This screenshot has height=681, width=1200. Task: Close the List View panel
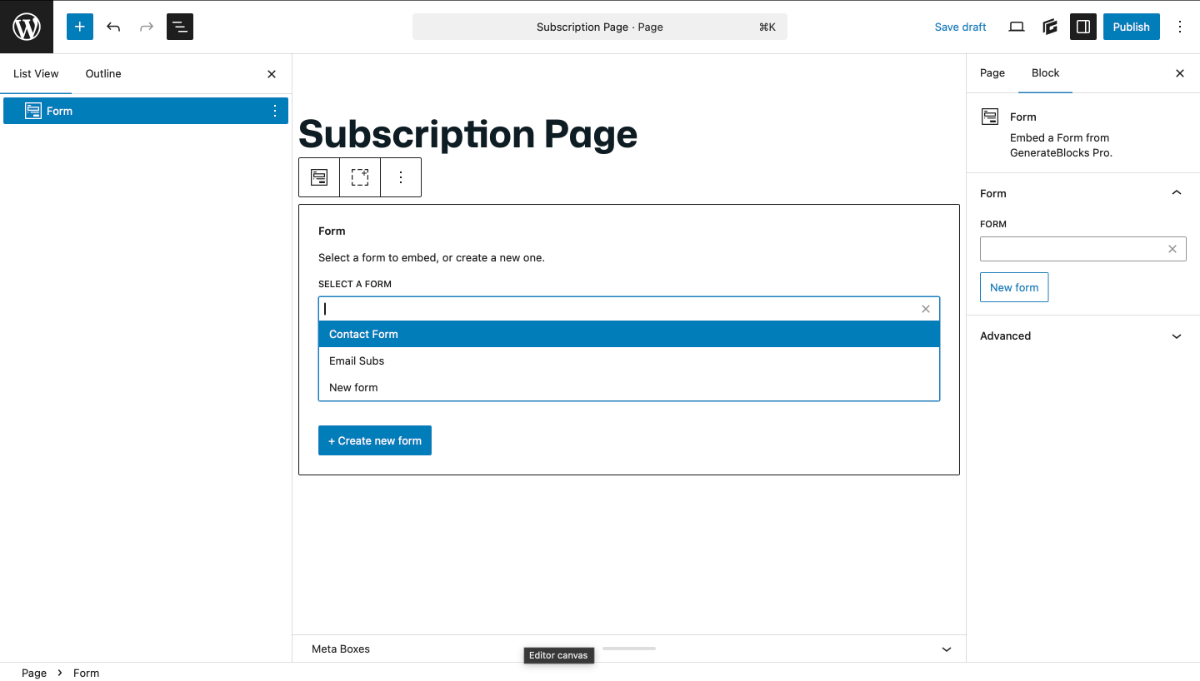point(271,74)
